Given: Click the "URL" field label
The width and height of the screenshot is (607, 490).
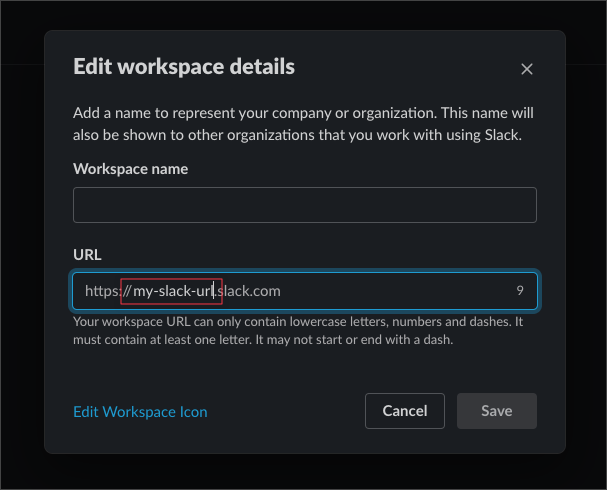Looking at the screenshot, I should pos(88,255).
